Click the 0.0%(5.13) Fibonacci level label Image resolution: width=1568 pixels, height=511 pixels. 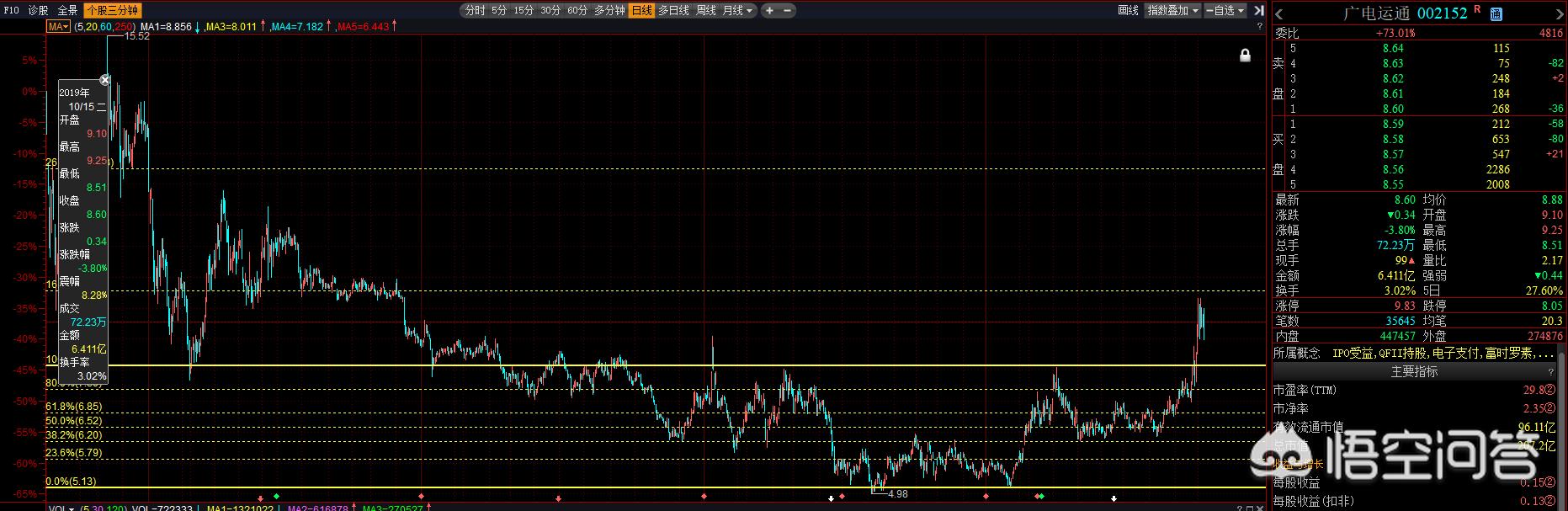[x=72, y=482]
